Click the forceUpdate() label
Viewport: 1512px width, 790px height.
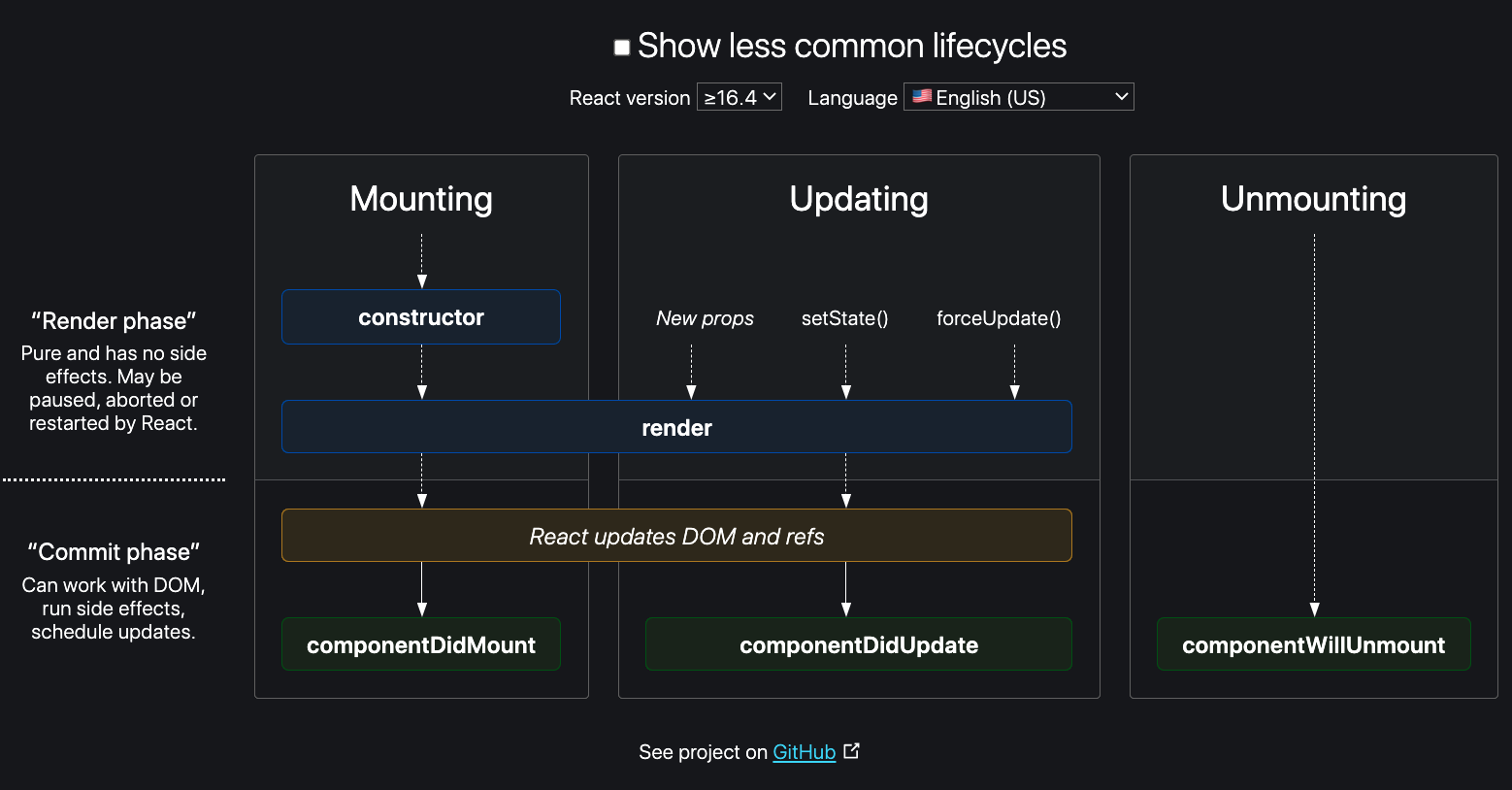click(x=999, y=318)
